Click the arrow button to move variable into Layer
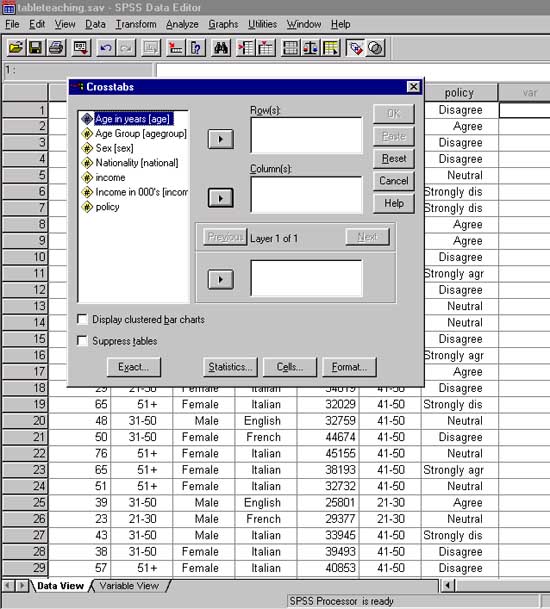 click(x=221, y=279)
